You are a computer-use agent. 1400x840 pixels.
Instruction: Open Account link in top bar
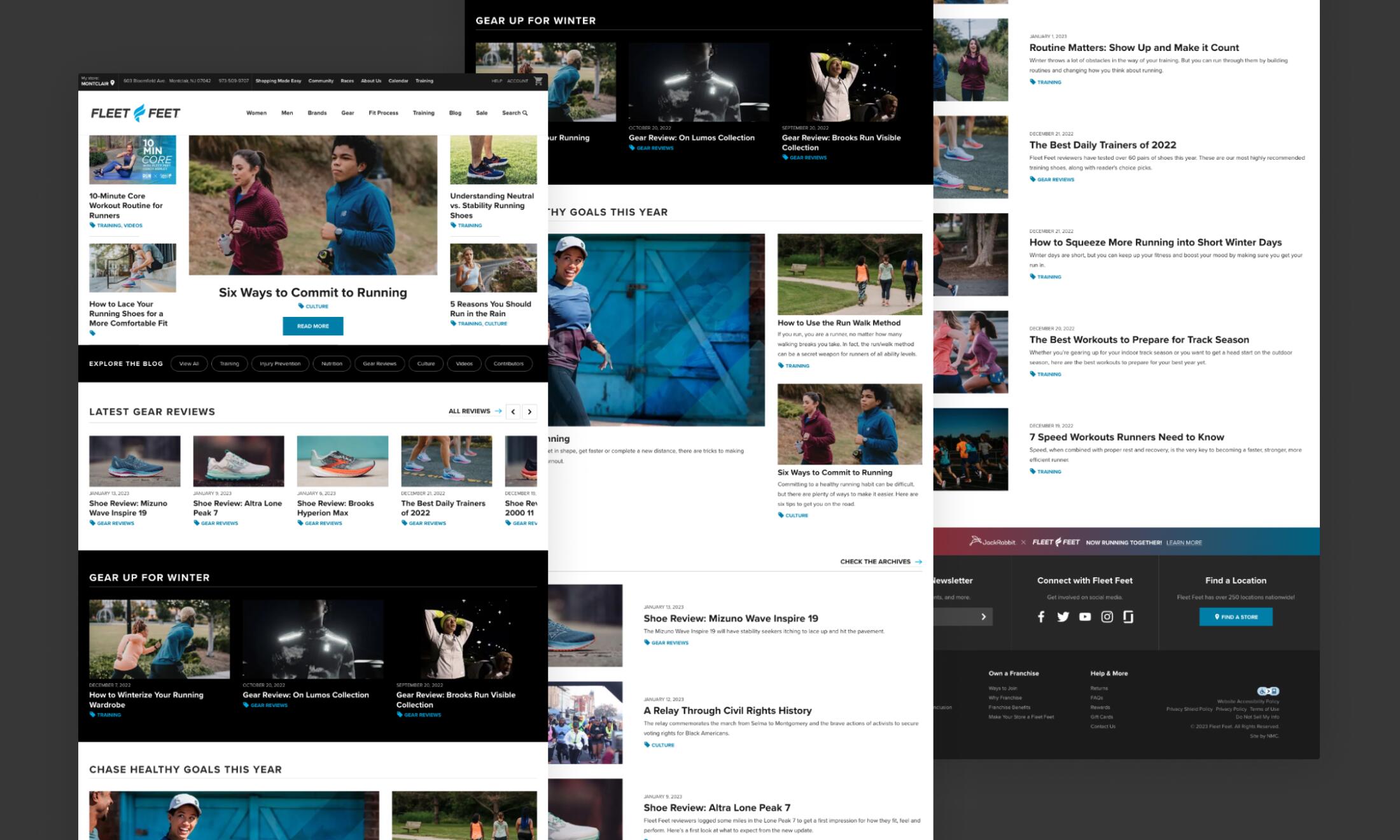(x=517, y=81)
